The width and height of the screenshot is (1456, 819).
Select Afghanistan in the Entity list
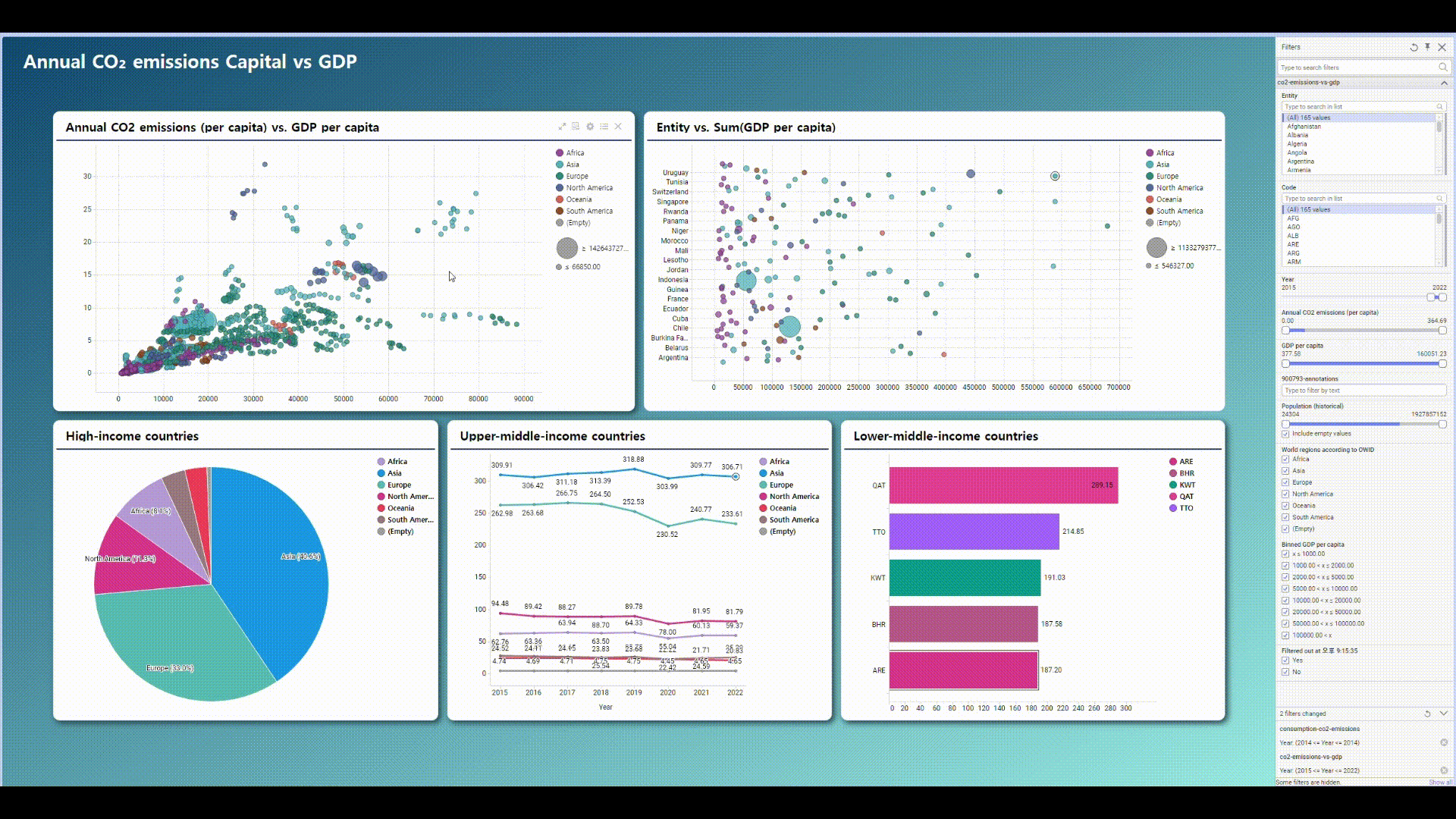[1304, 127]
